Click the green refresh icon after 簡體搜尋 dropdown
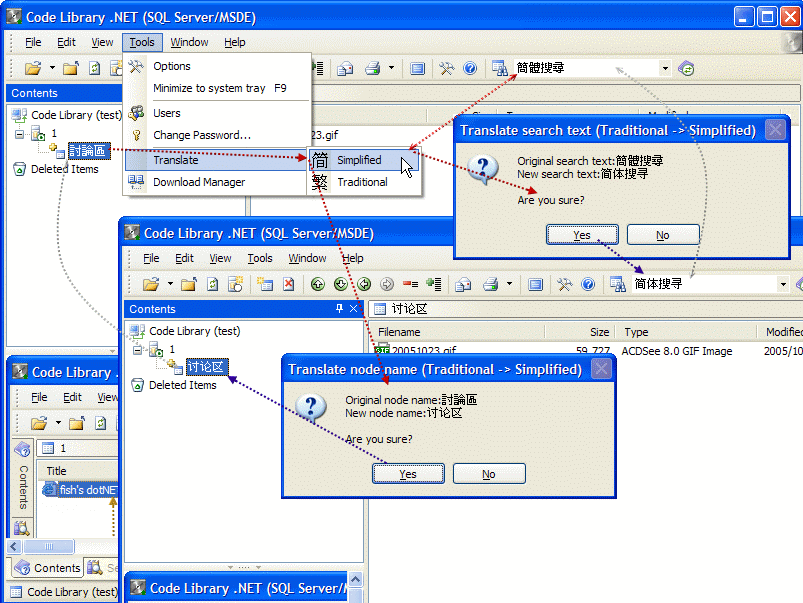 pos(686,68)
